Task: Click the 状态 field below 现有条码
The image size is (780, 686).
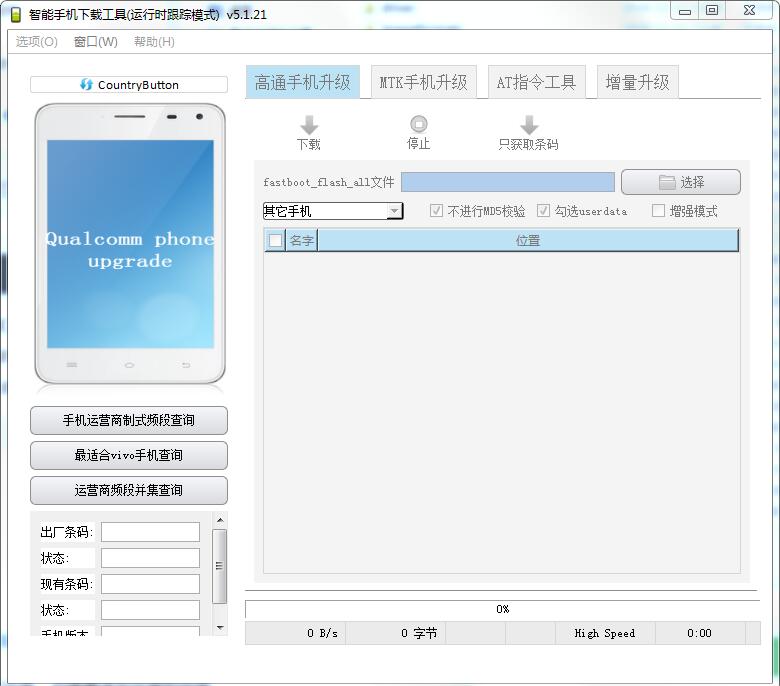Action: tap(150, 610)
